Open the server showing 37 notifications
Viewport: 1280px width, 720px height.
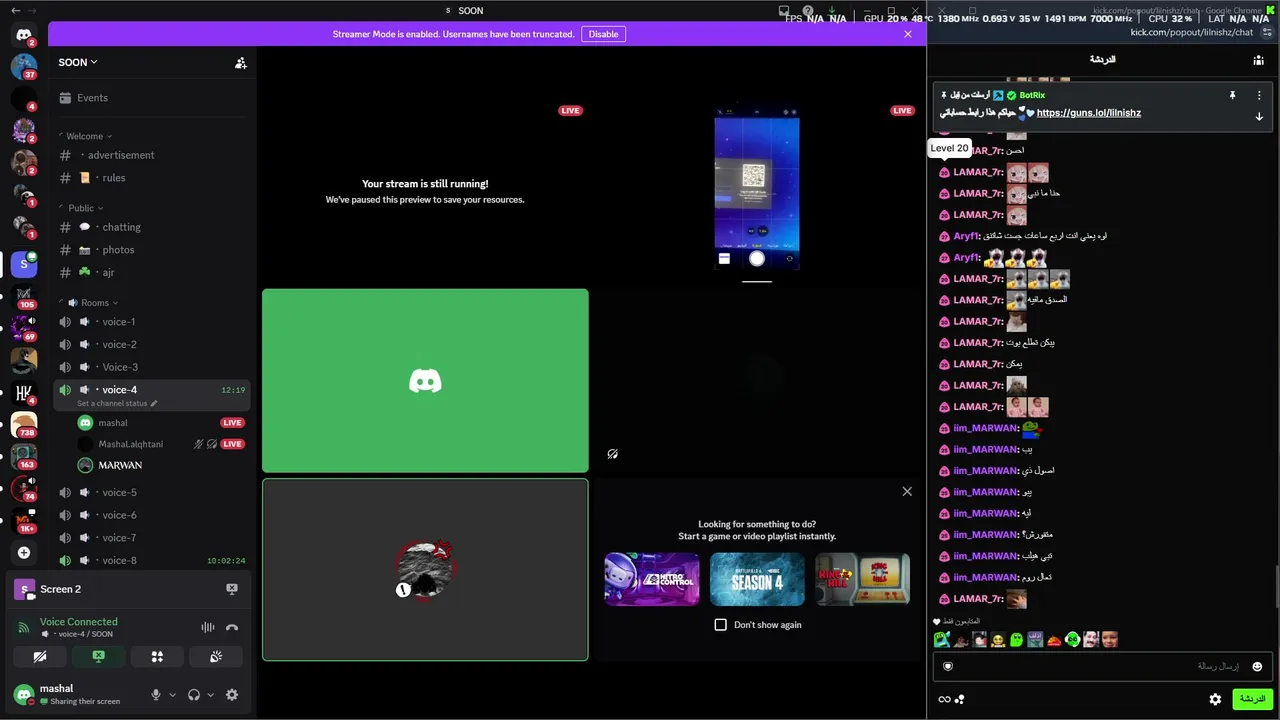coord(24,67)
